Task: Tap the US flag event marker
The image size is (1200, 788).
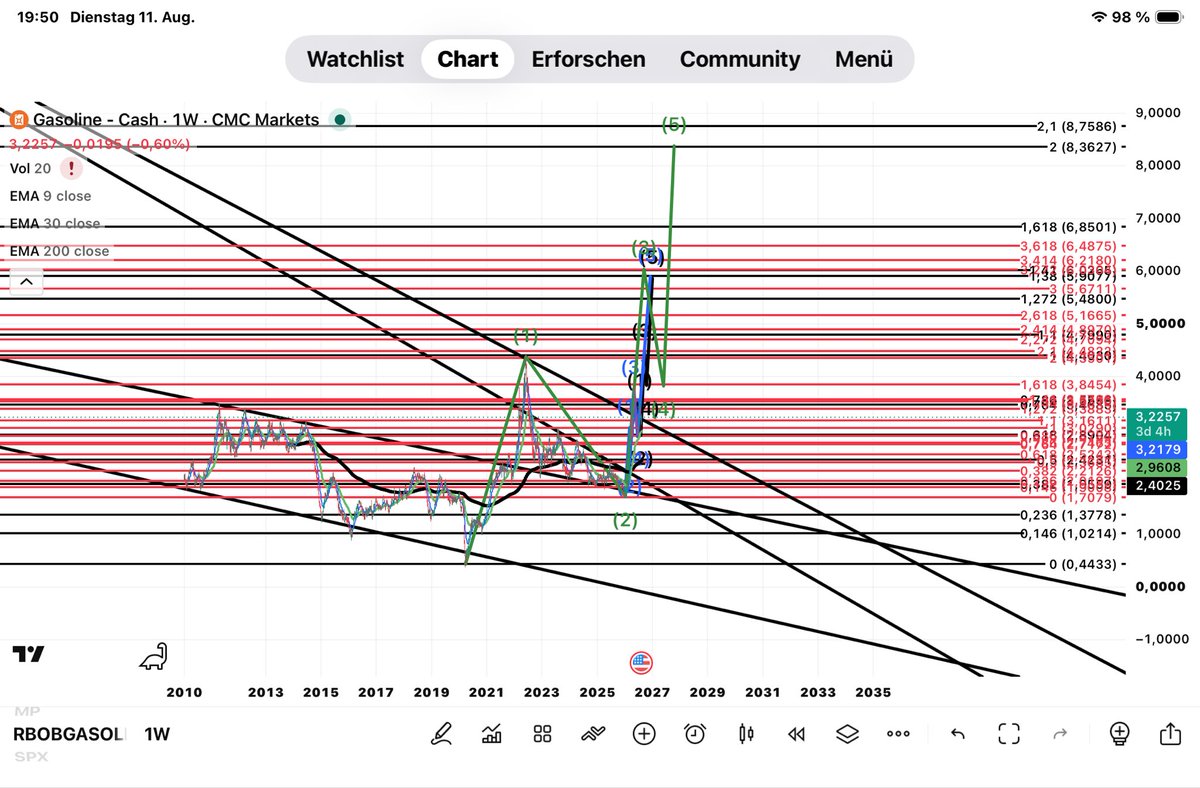Action: click(641, 662)
